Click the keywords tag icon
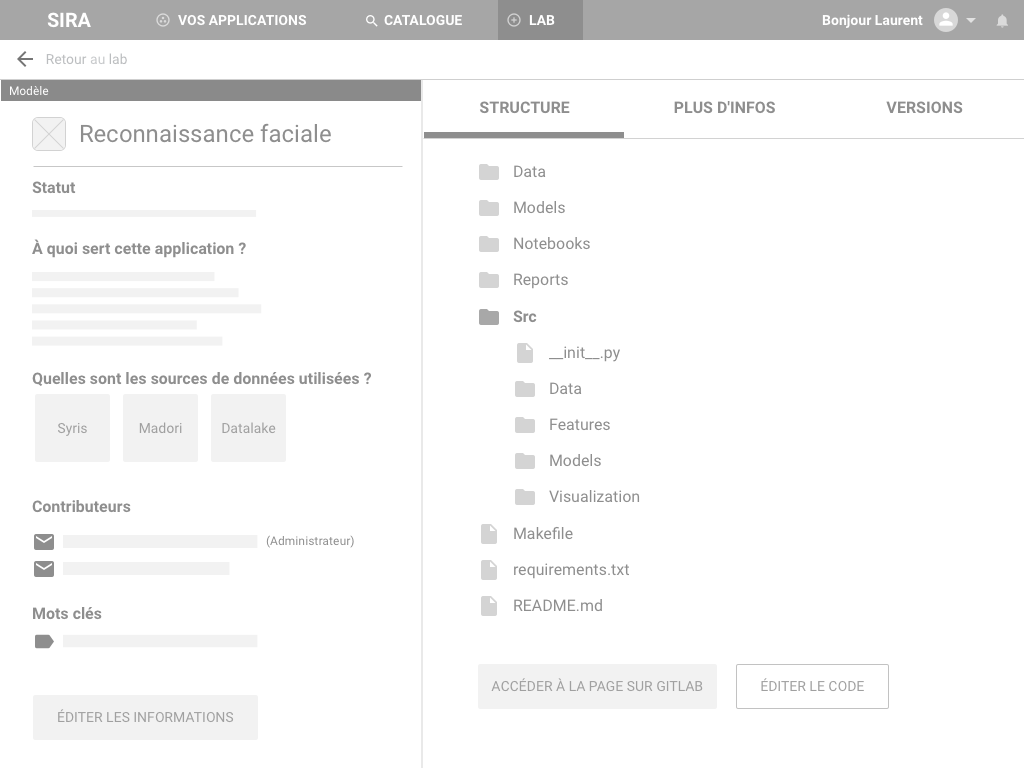This screenshot has width=1024, height=768. pyautogui.click(x=44, y=641)
